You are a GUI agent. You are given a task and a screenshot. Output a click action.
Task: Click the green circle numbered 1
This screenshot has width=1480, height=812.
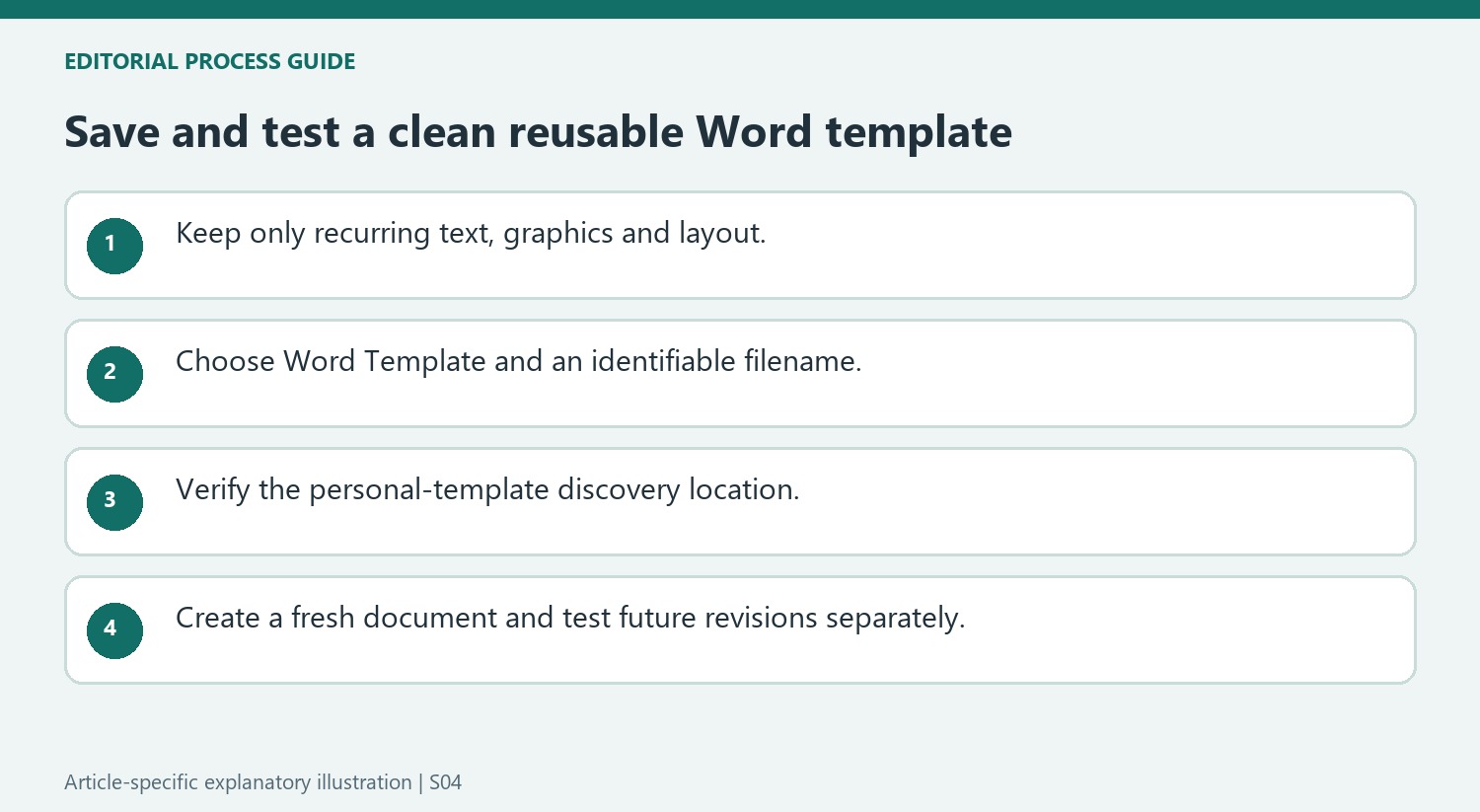click(x=114, y=246)
